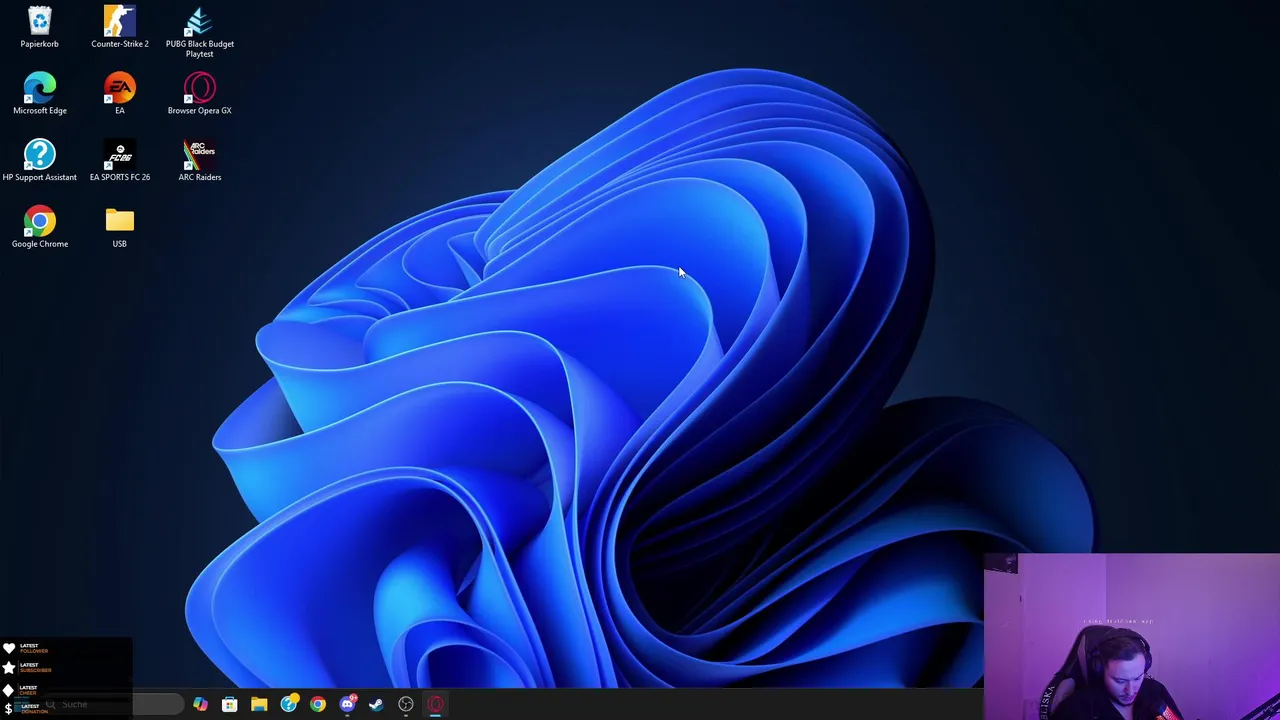Open OBS Studio from the taskbar
This screenshot has width=1280, height=720.
pos(406,704)
